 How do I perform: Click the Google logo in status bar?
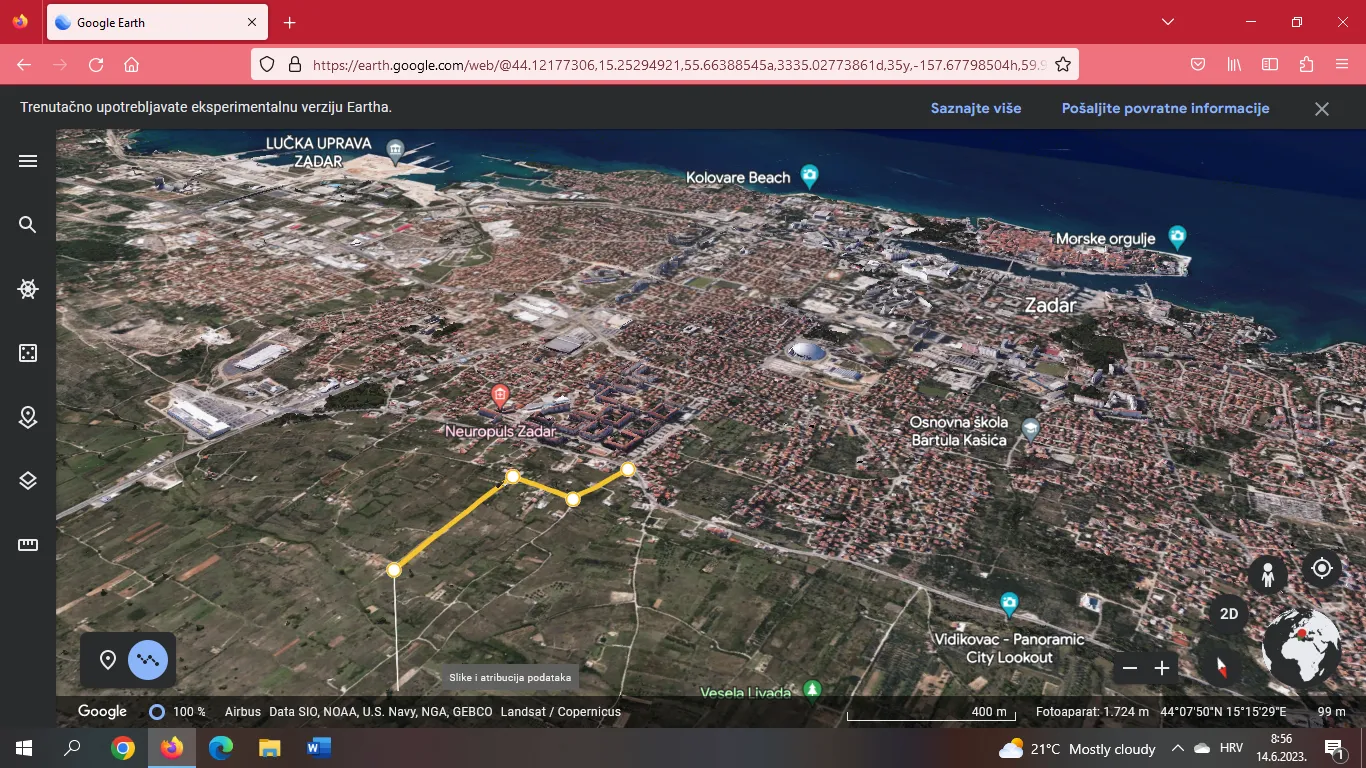102,712
